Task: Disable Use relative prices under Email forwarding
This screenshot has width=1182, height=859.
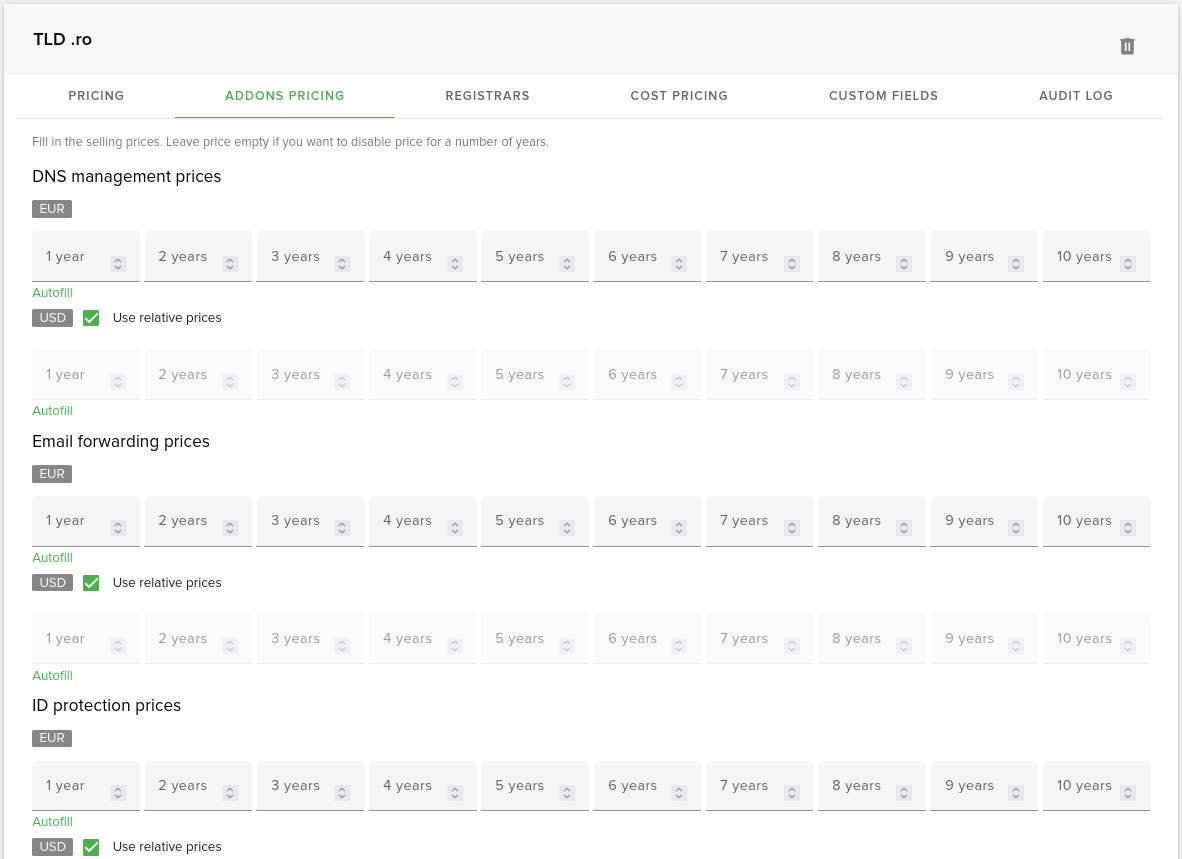Action: 91,582
